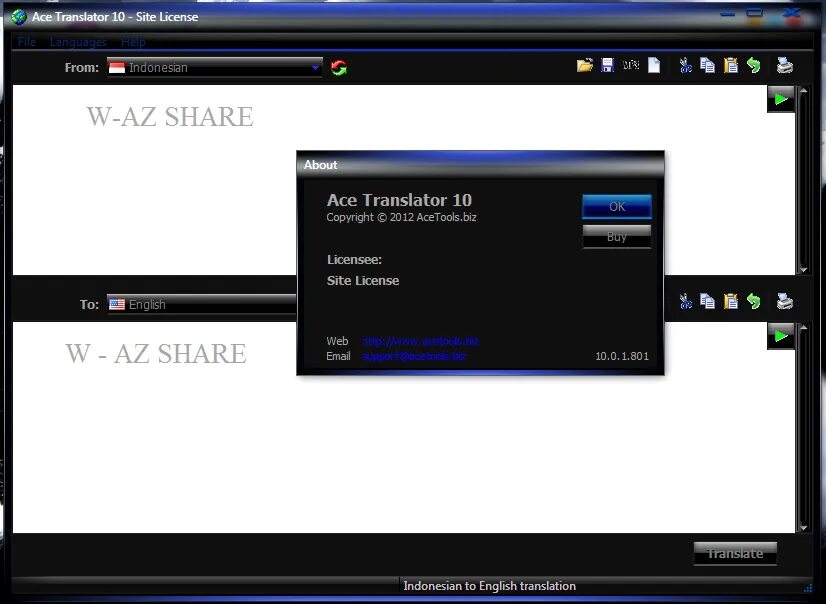This screenshot has height=604, width=826.
Task: Copy source text using top copy icon
Action: [707, 66]
